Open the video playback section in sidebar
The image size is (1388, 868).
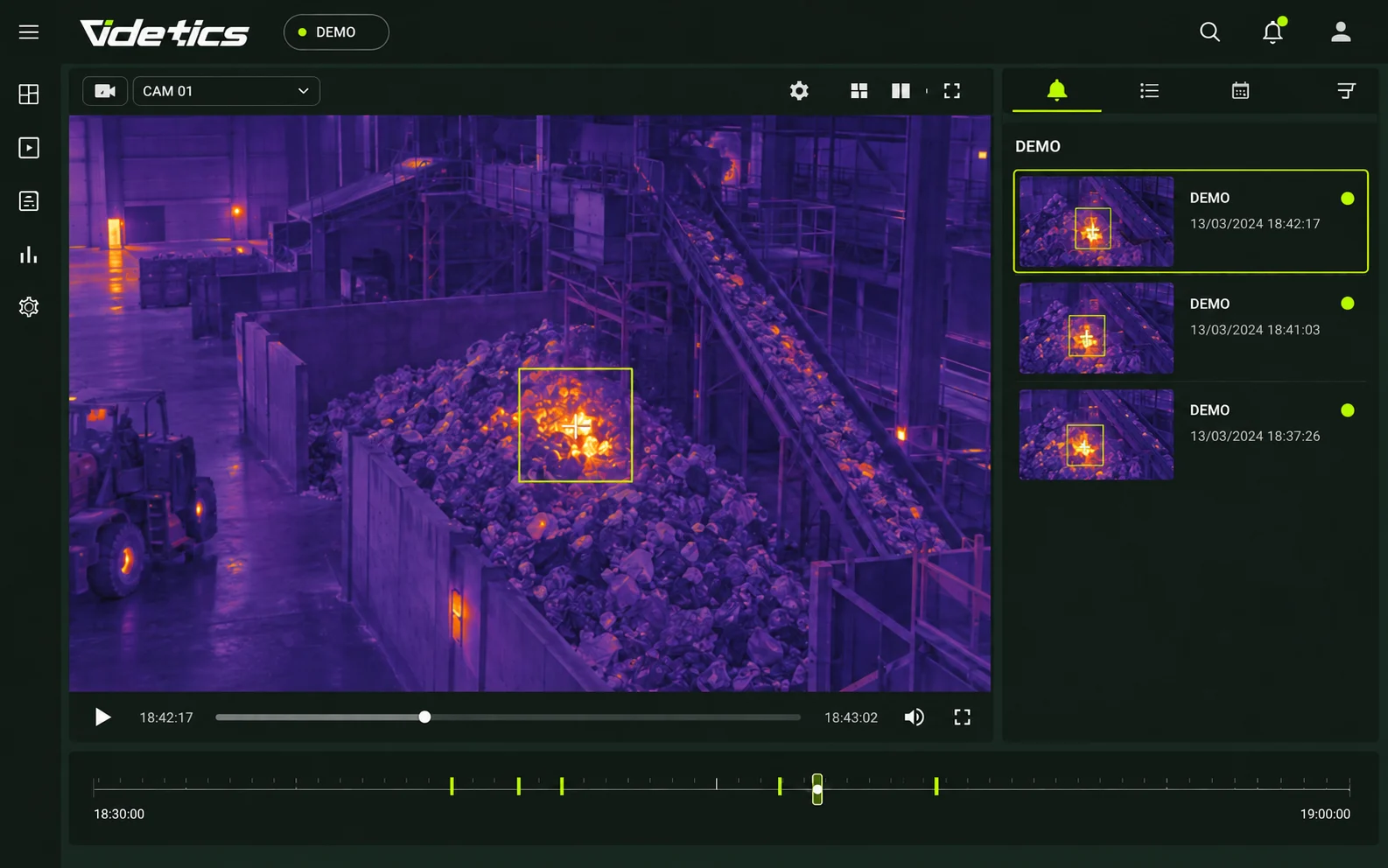[x=29, y=148]
